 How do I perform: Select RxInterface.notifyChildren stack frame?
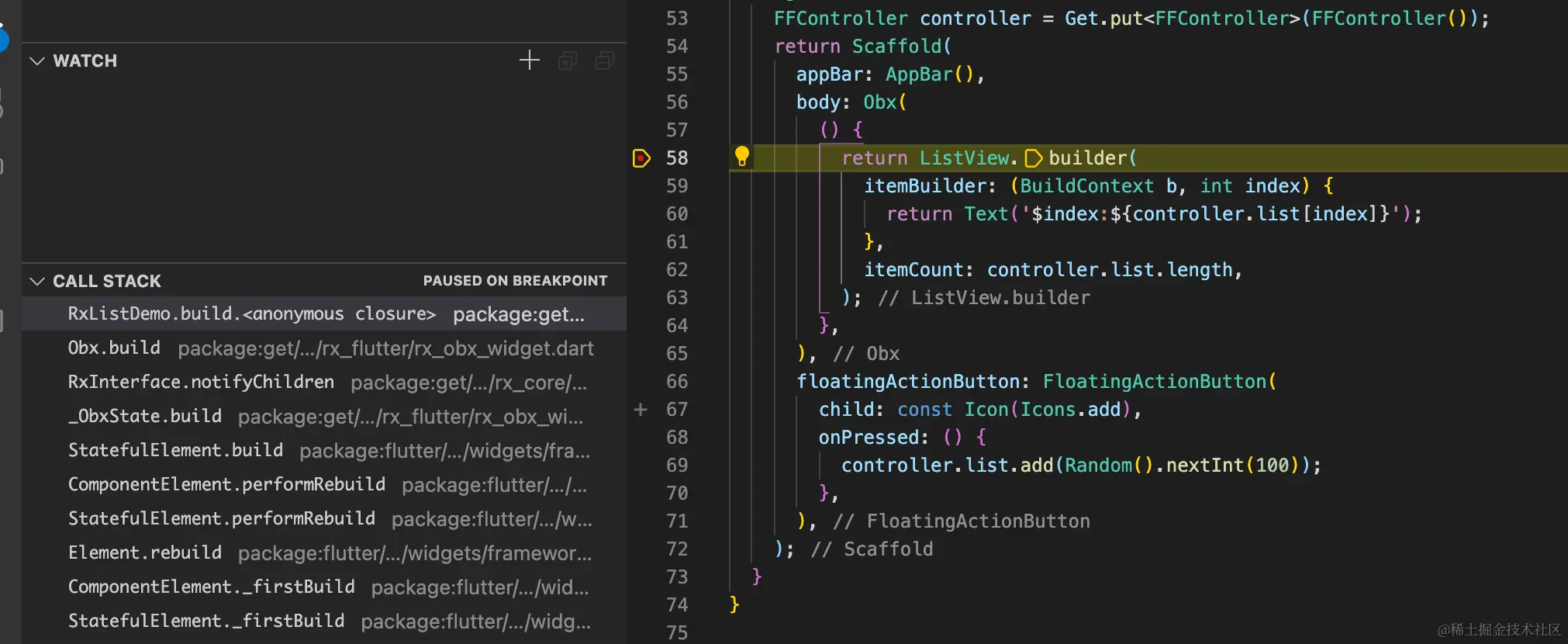(324, 382)
